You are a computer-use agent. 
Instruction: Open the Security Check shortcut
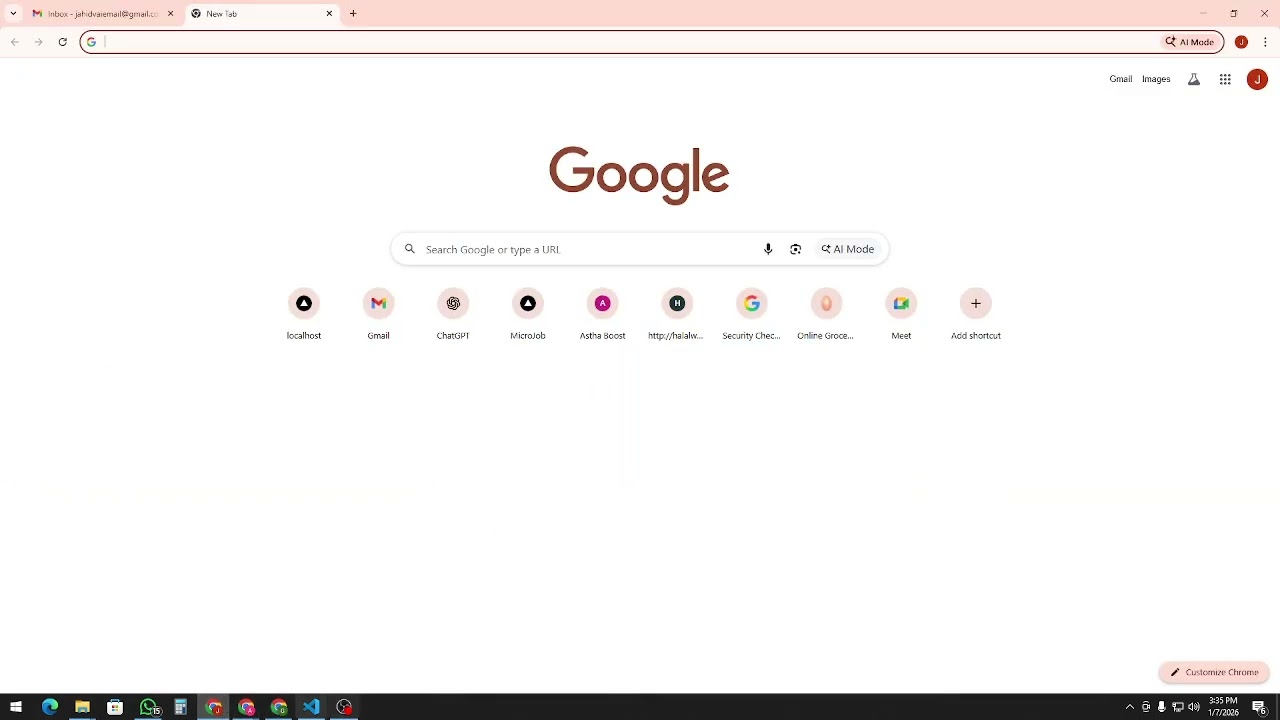[x=751, y=314]
